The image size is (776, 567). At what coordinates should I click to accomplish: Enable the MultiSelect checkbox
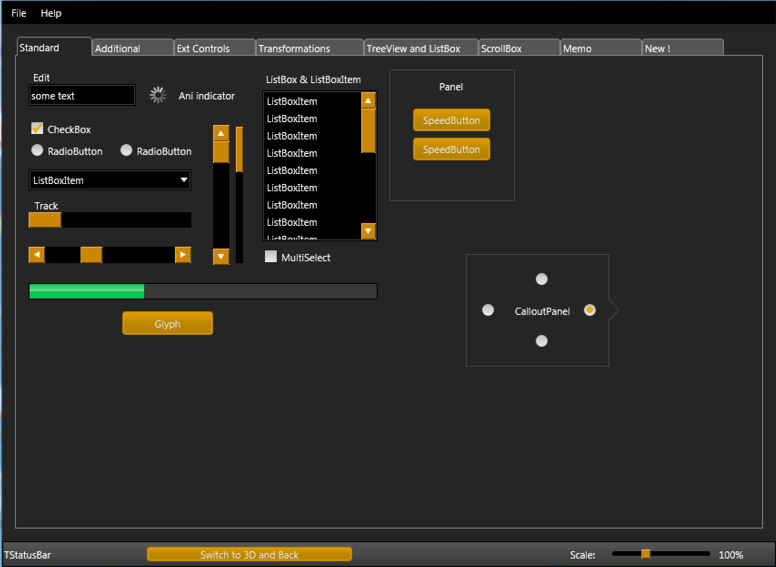click(271, 256)
